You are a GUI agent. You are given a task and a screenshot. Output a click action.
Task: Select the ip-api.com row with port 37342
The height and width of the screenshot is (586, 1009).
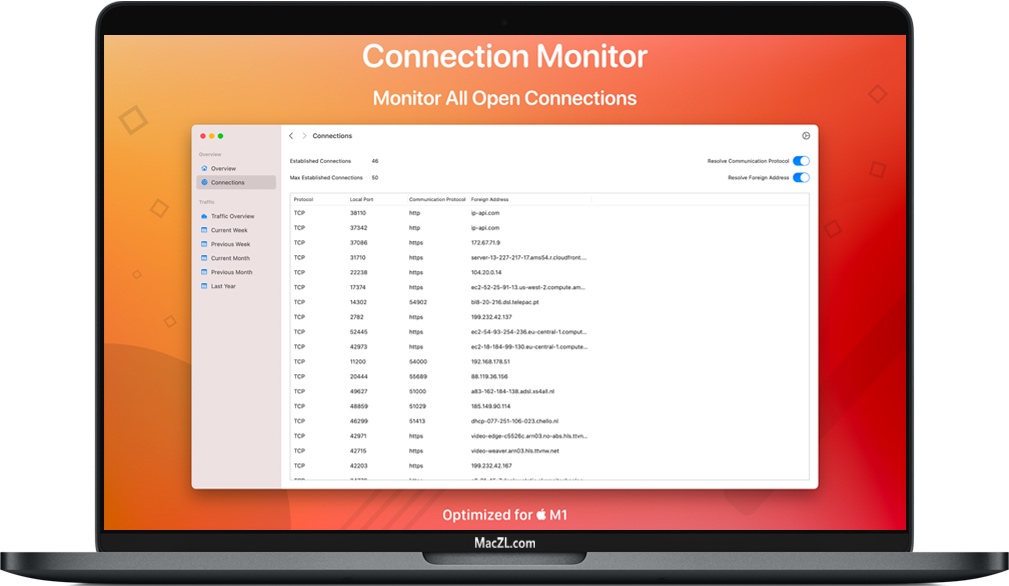point(550,228)
